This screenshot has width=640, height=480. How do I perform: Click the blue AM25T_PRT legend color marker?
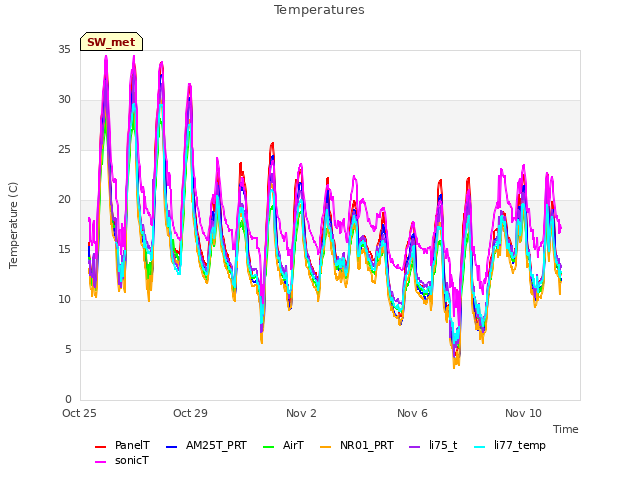[172, 447]
